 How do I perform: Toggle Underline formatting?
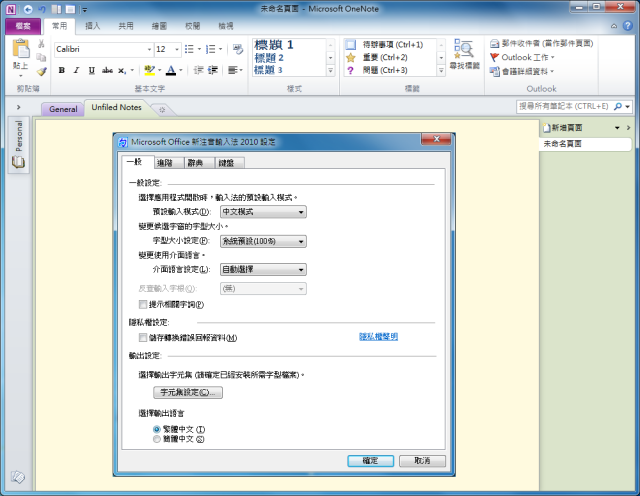91,70
